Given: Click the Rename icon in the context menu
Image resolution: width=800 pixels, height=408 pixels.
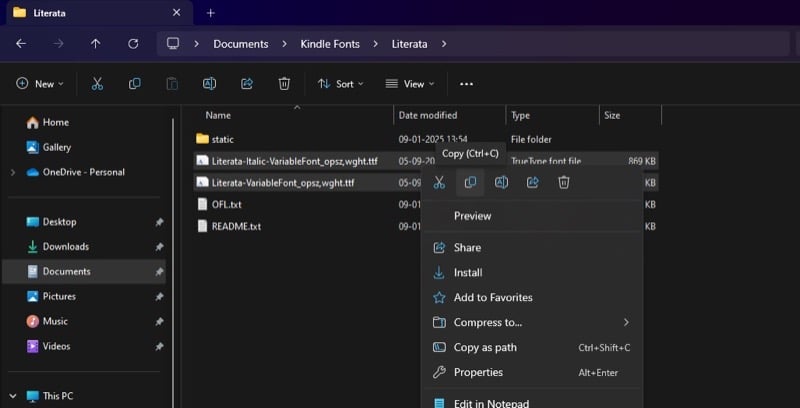Looking at the screenshot, I should (x=501, y=182).
